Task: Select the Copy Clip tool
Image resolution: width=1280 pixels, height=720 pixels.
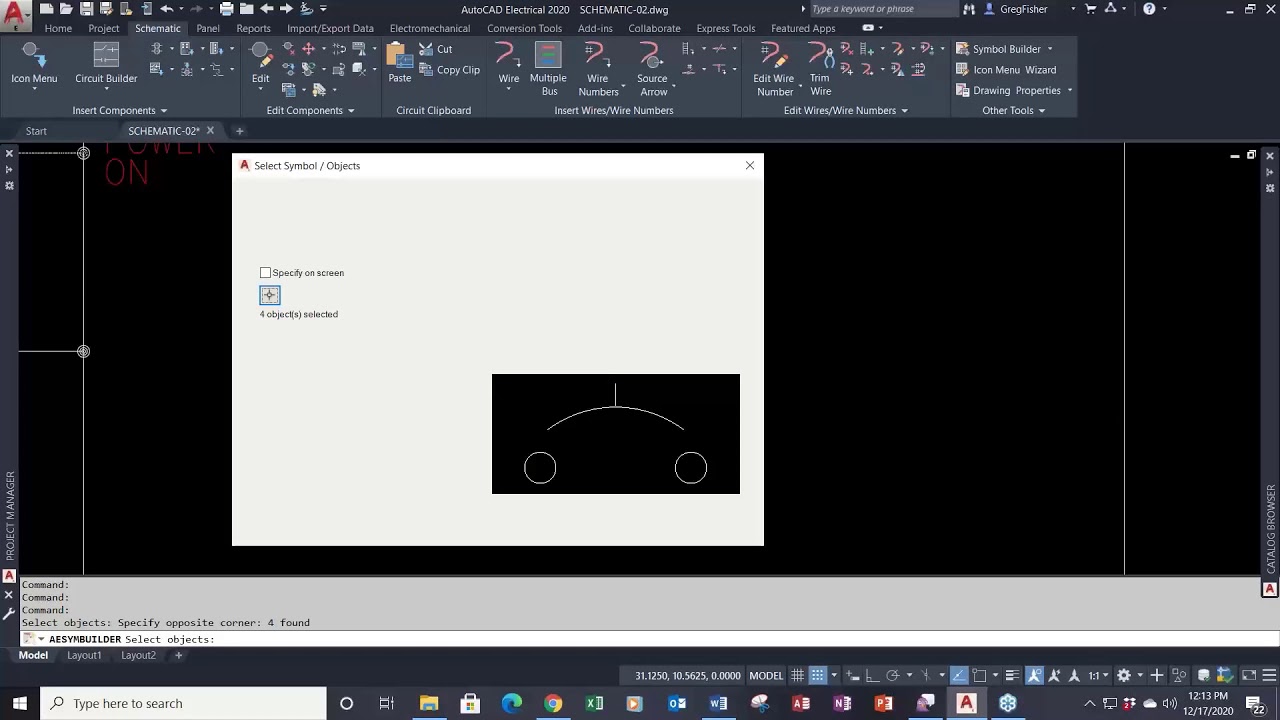Action: [x=449, y=70]
